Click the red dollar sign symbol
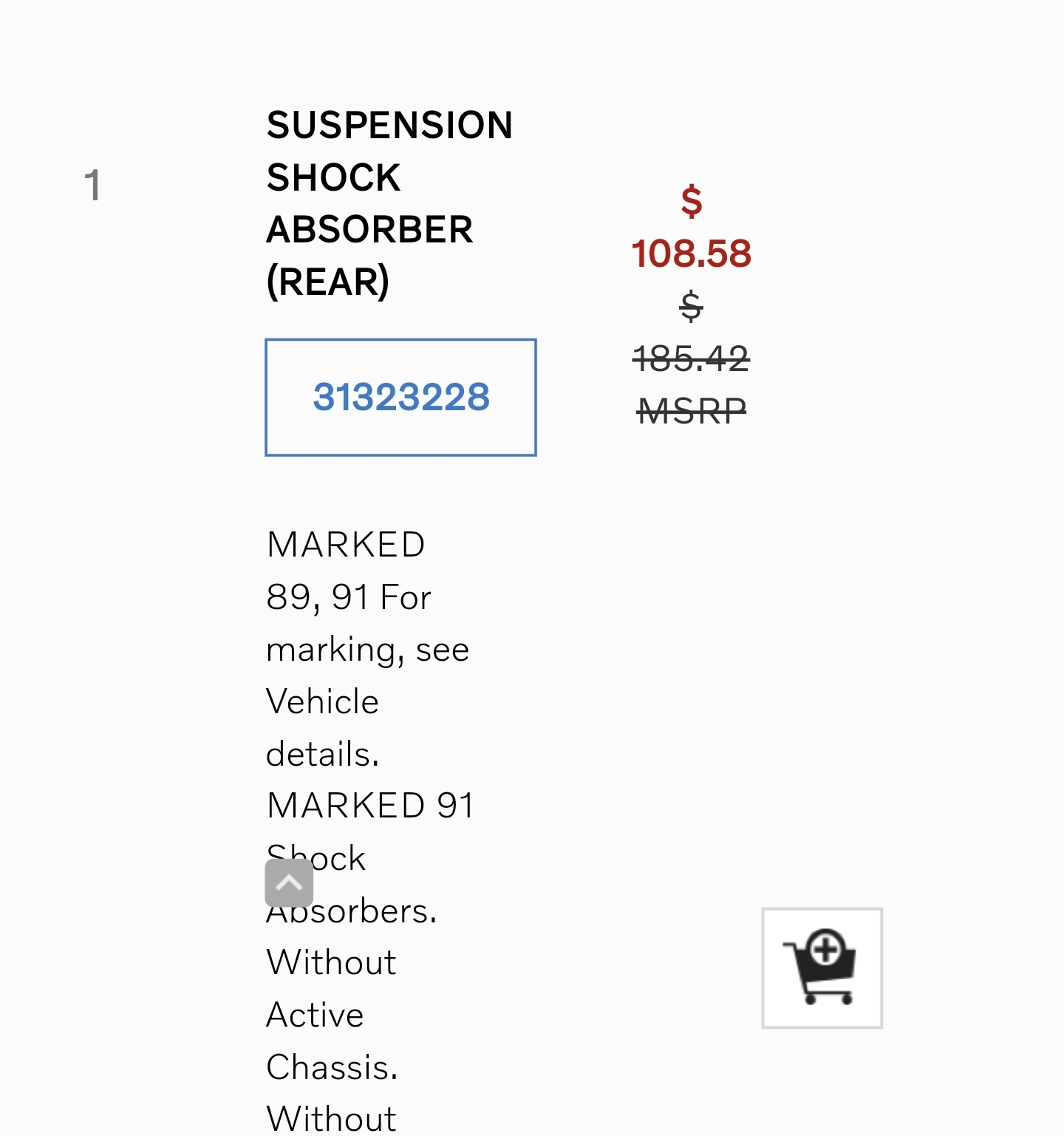This screenshot has width=1064, height=1136. coord(692,201)
